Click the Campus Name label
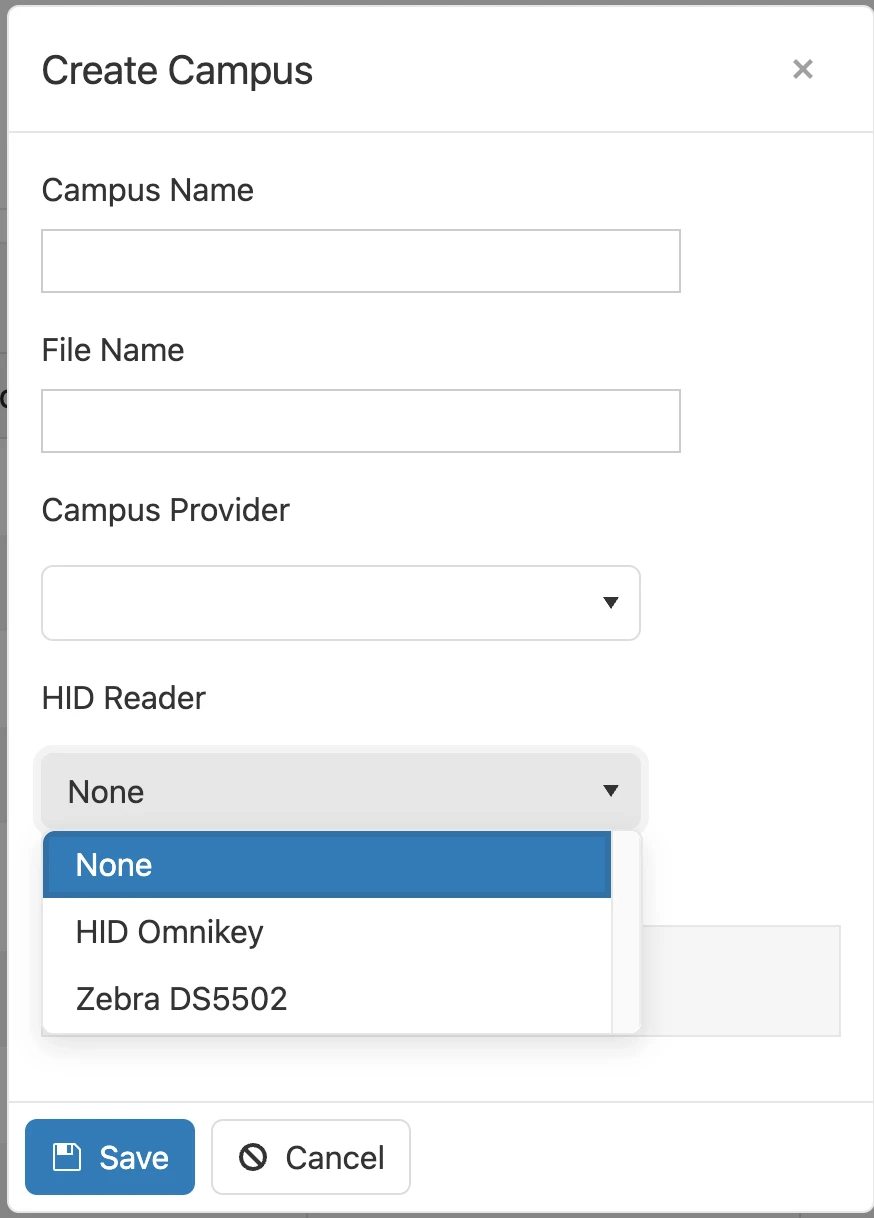 coord(147,190)
